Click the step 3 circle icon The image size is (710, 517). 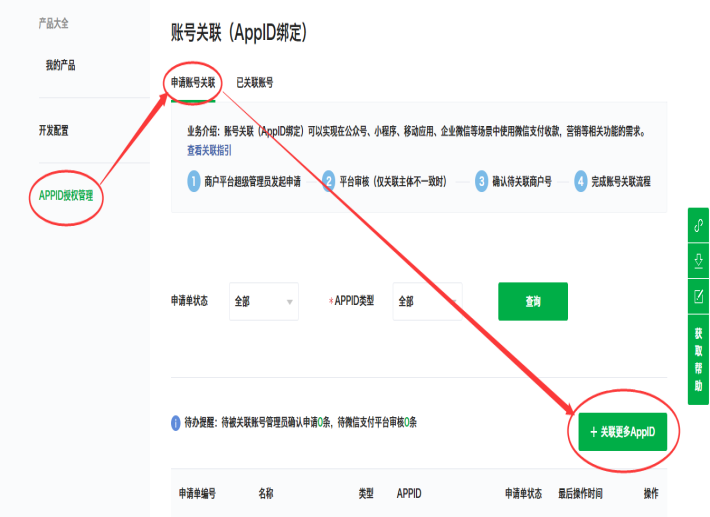click(x=482, y=181)
